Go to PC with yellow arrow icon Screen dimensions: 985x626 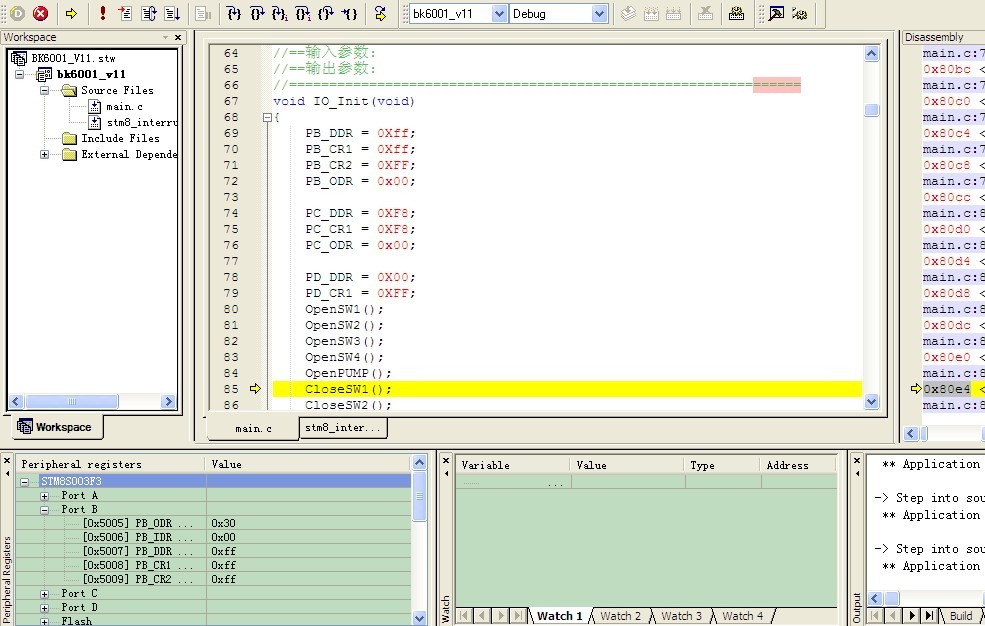(71, 13)
